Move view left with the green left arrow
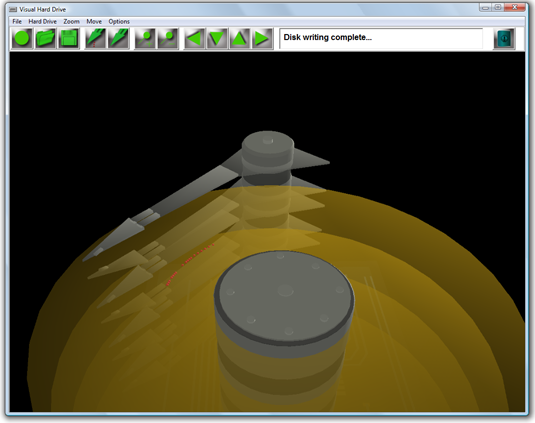This screenshot has width=535, height=423. click(x=195, y=39)
